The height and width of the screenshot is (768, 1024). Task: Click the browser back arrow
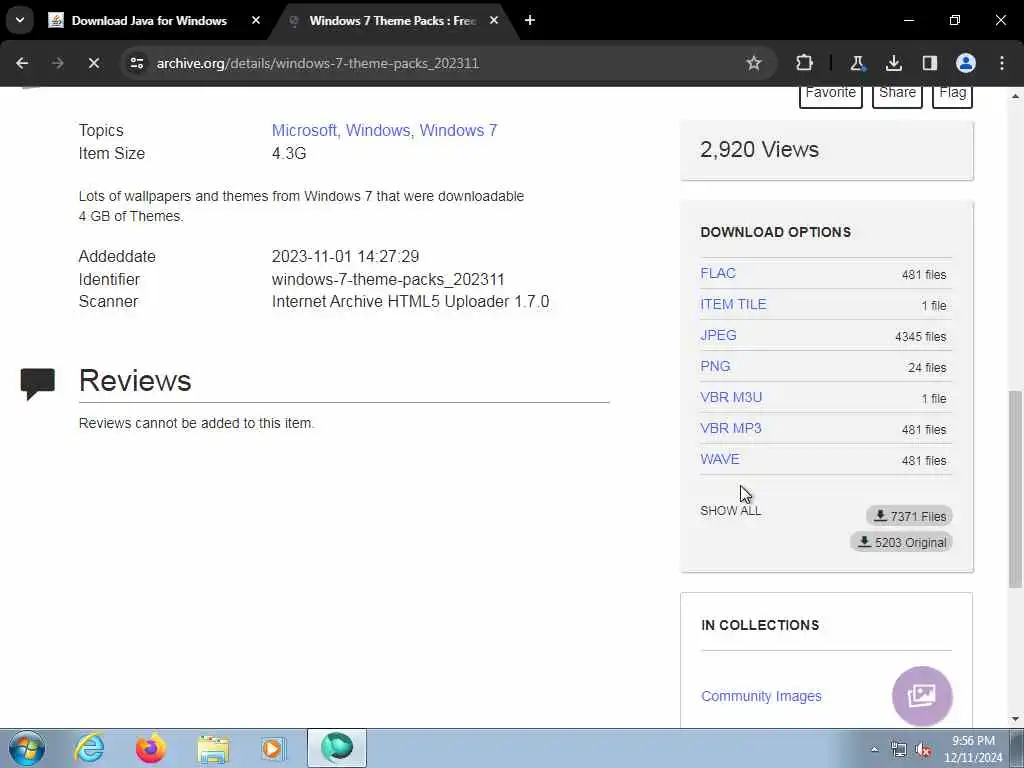(x=22, y=63)
